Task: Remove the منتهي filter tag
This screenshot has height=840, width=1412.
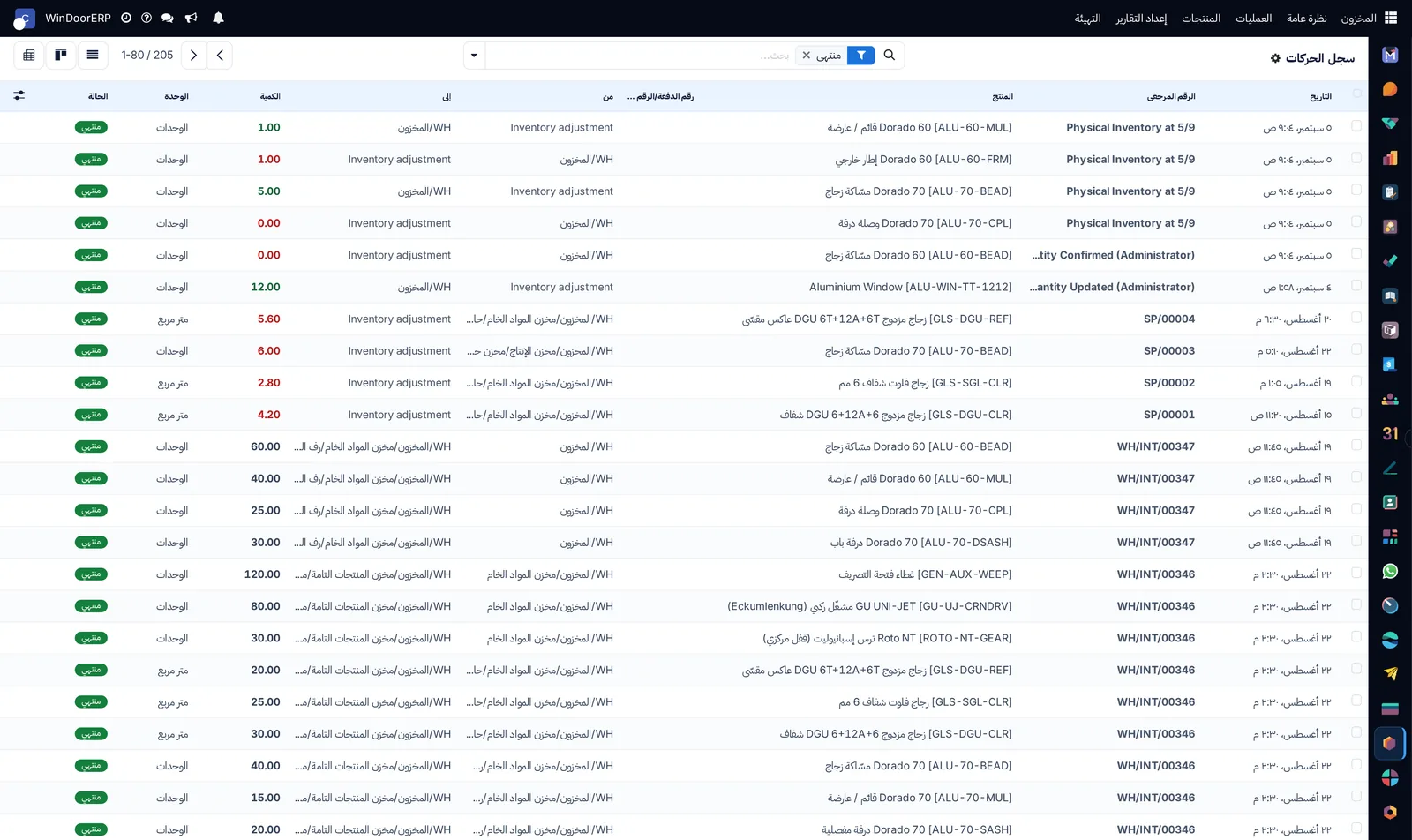Action: tap(806, 56)
